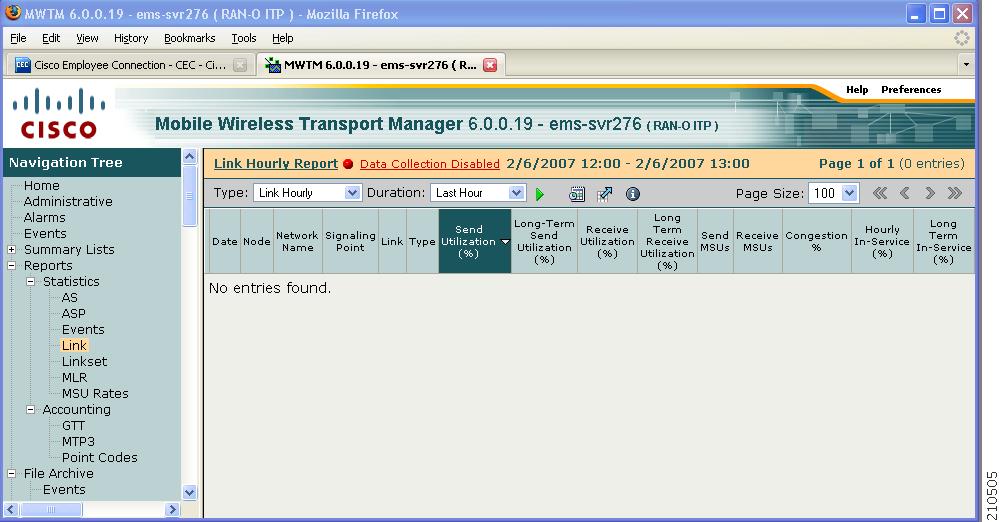Open the Preferences link
Screen dimensions: 999x522
coord(911,90)
